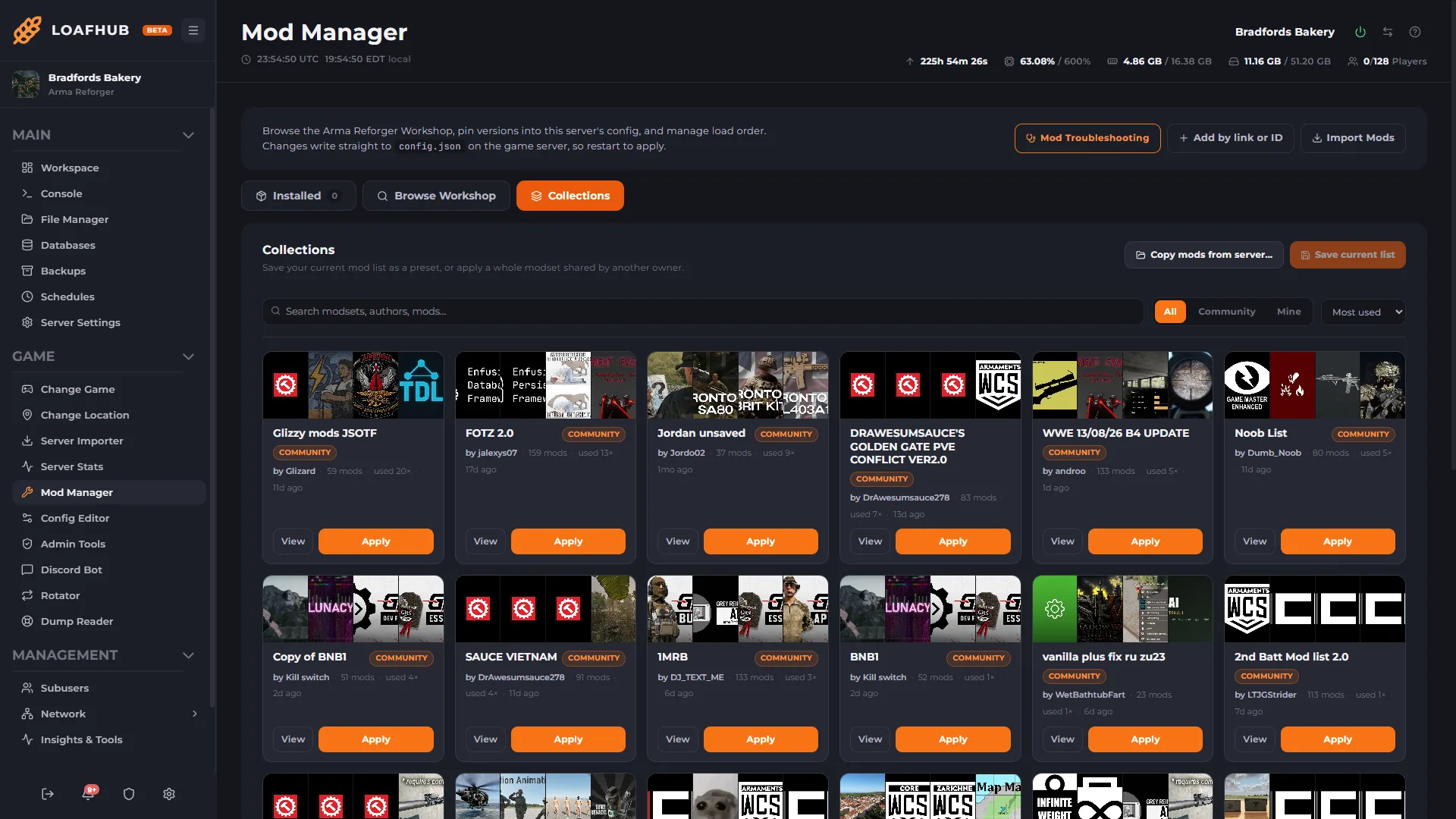The height and width of the screenshot is (819, 1456).
Task: Open Schedules in the sidebar
Action: pyautogui.click(x=109, y=297)
